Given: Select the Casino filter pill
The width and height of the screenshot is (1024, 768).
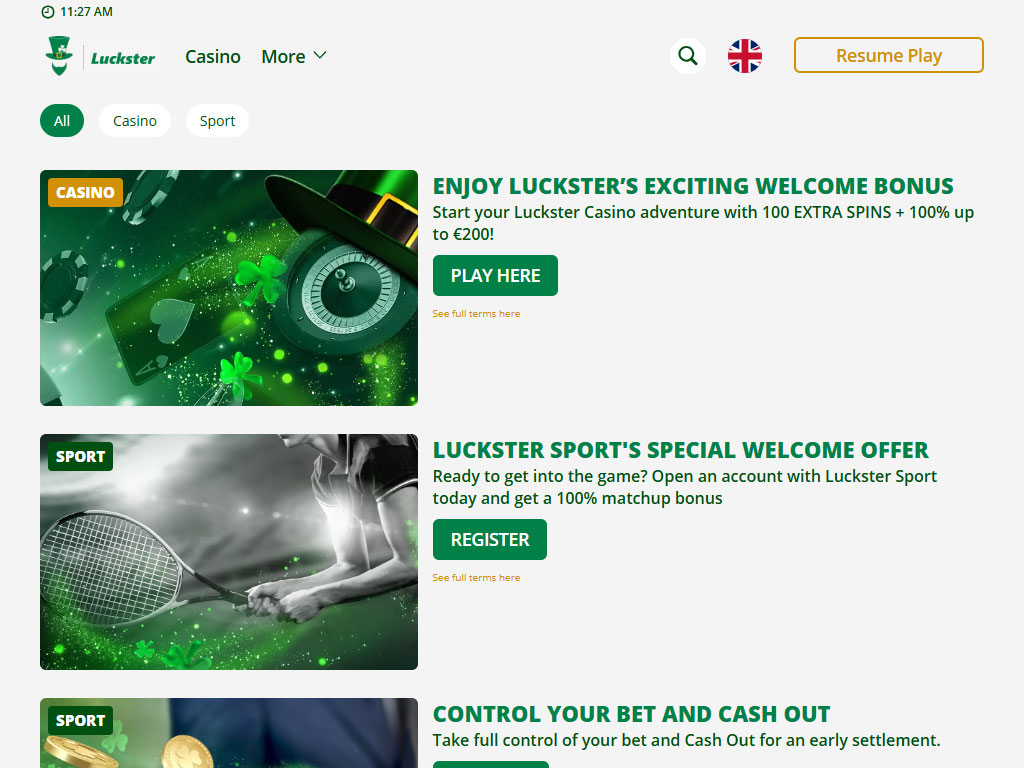Looking at the screenshot, I should [x=135, y=121].
